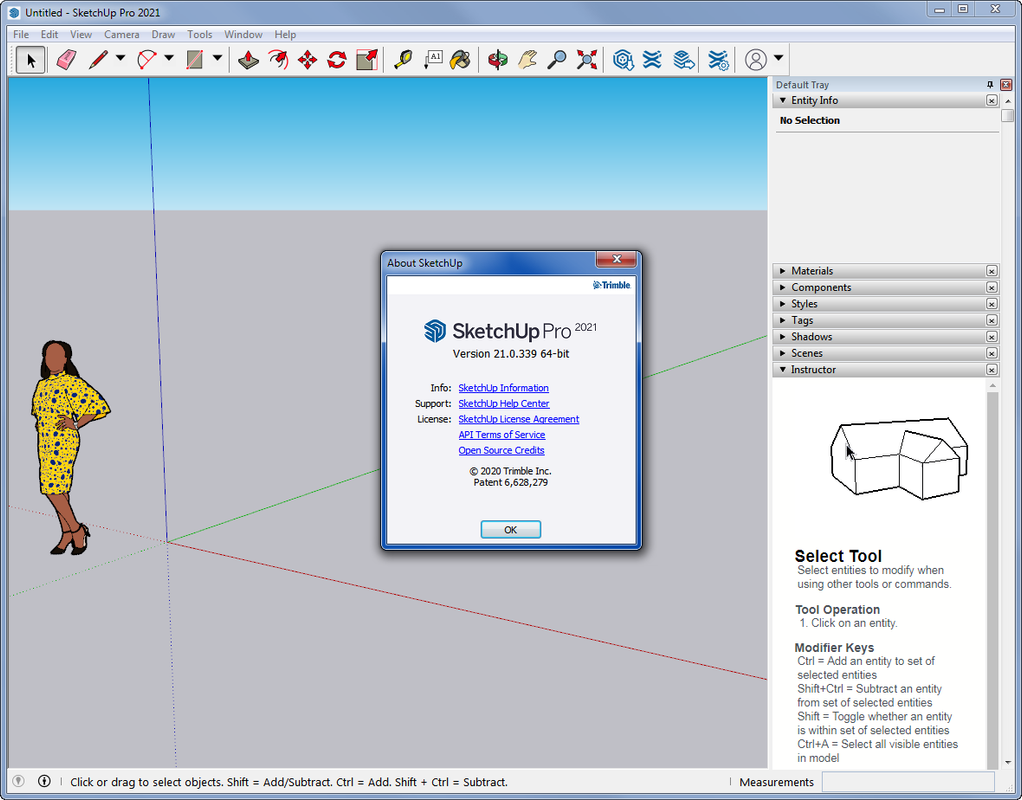Viewport: 1022px width, 800px height.
Task: Open the Window menu
Action: [243, 35]
